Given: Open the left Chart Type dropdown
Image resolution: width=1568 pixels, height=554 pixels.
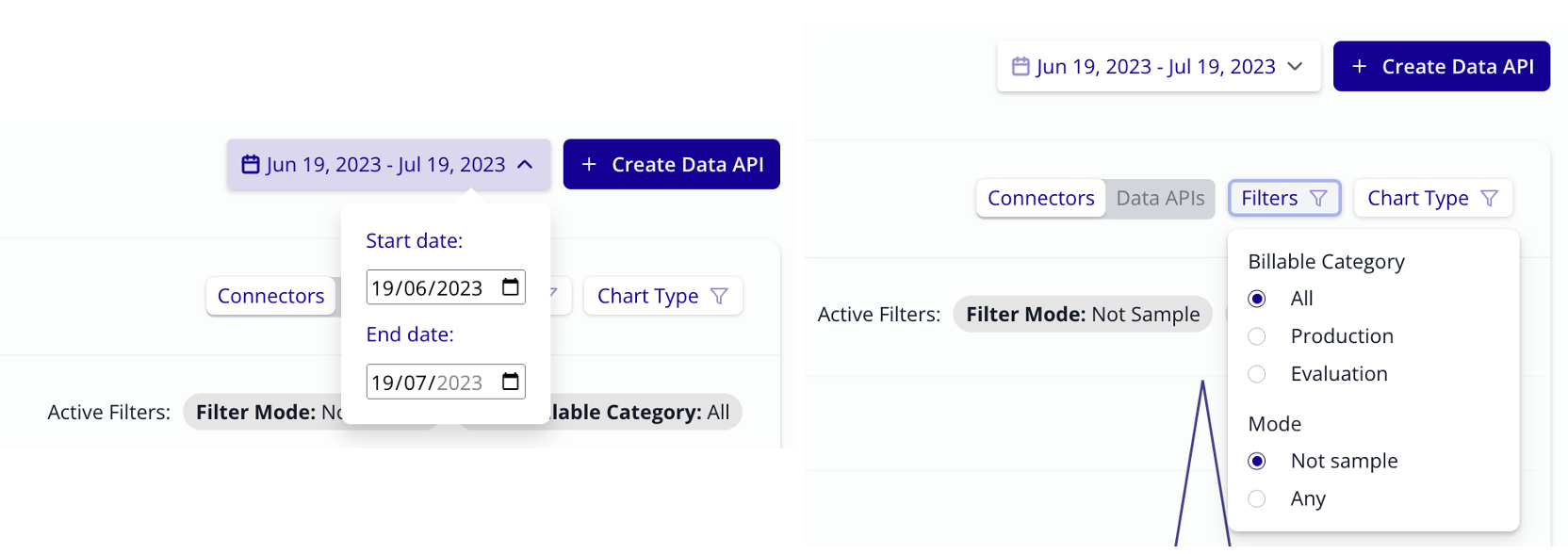Looking at the screenshot, I should pyautogui.click(x=662, y=296).
